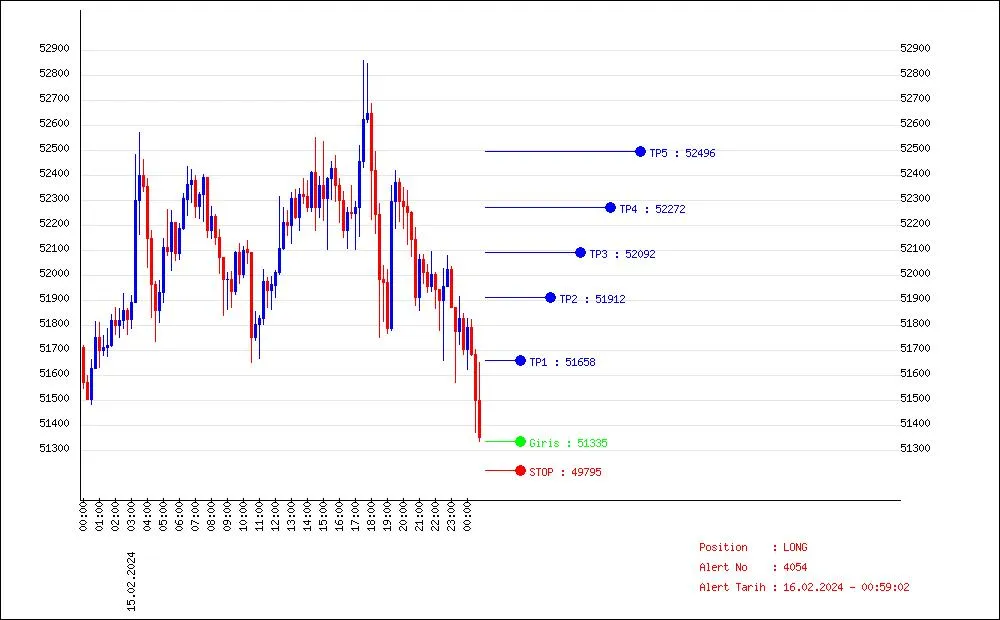The image size is (1000, 620).
Task: Click the 15.02.2024 date label
Action: (131, 582)
